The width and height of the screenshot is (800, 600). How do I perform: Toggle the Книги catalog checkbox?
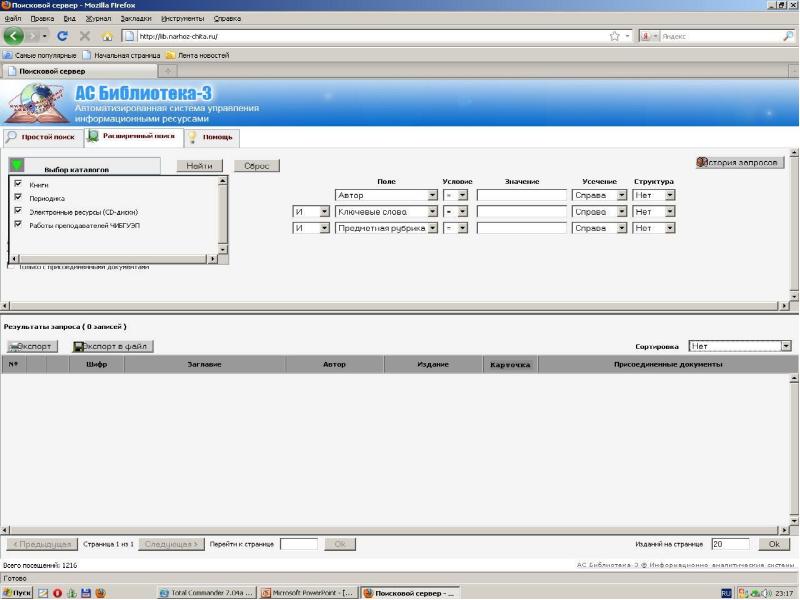tap(18, 184)
